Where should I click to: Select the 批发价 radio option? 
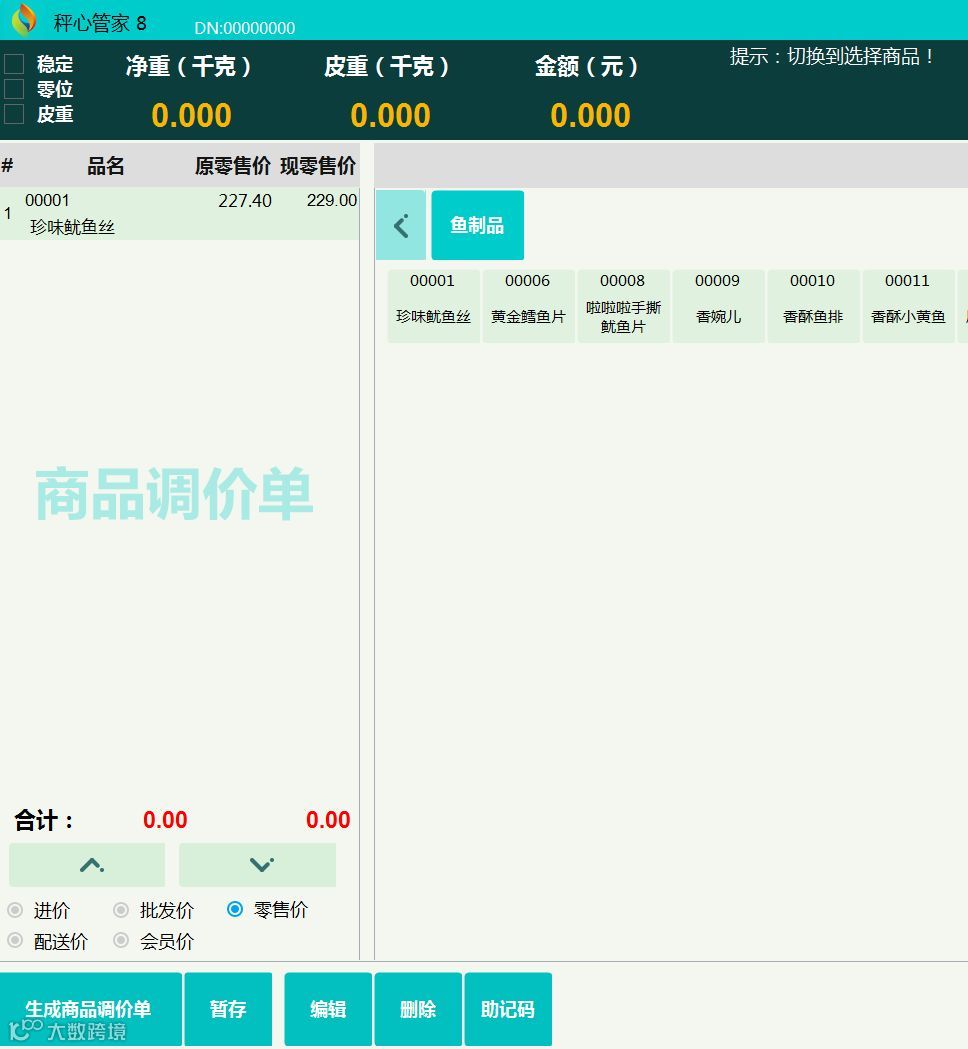(x=122, y=910)
